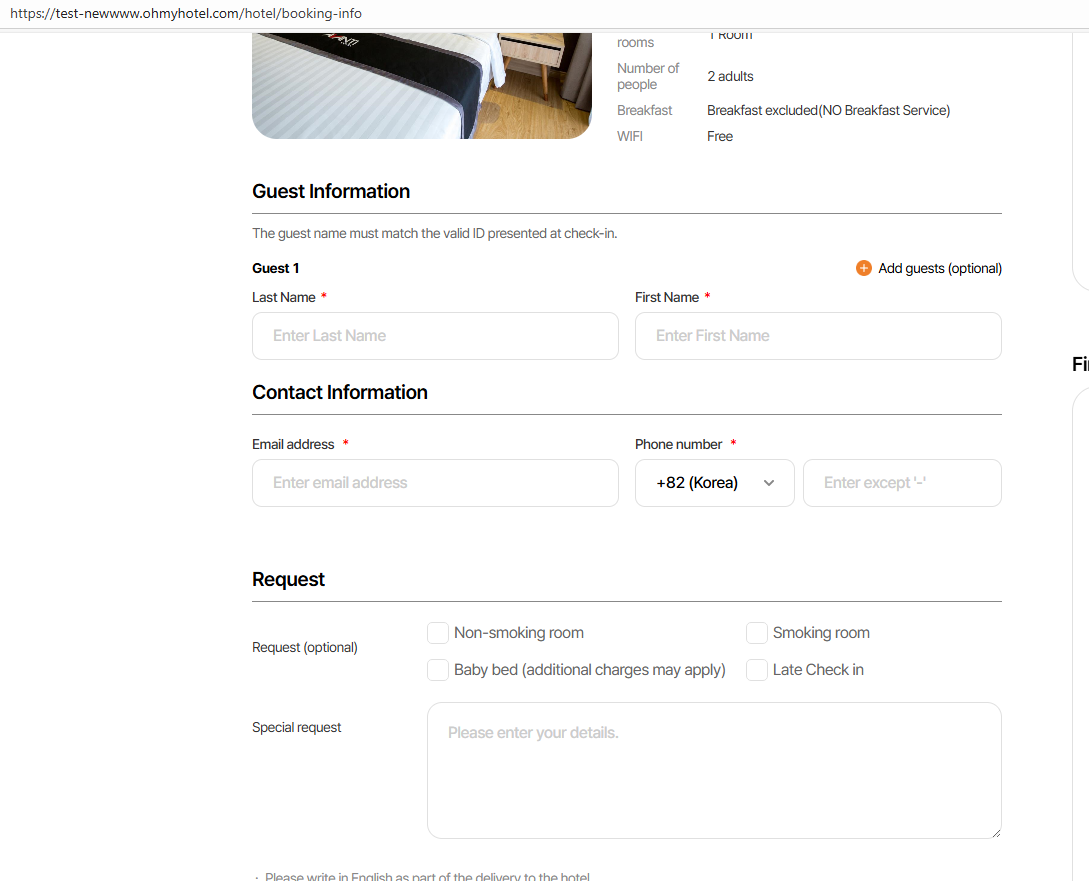Click the Add guests (optional) link text
The width and height of the screenshot is (1089, 881).
(940, 268)
